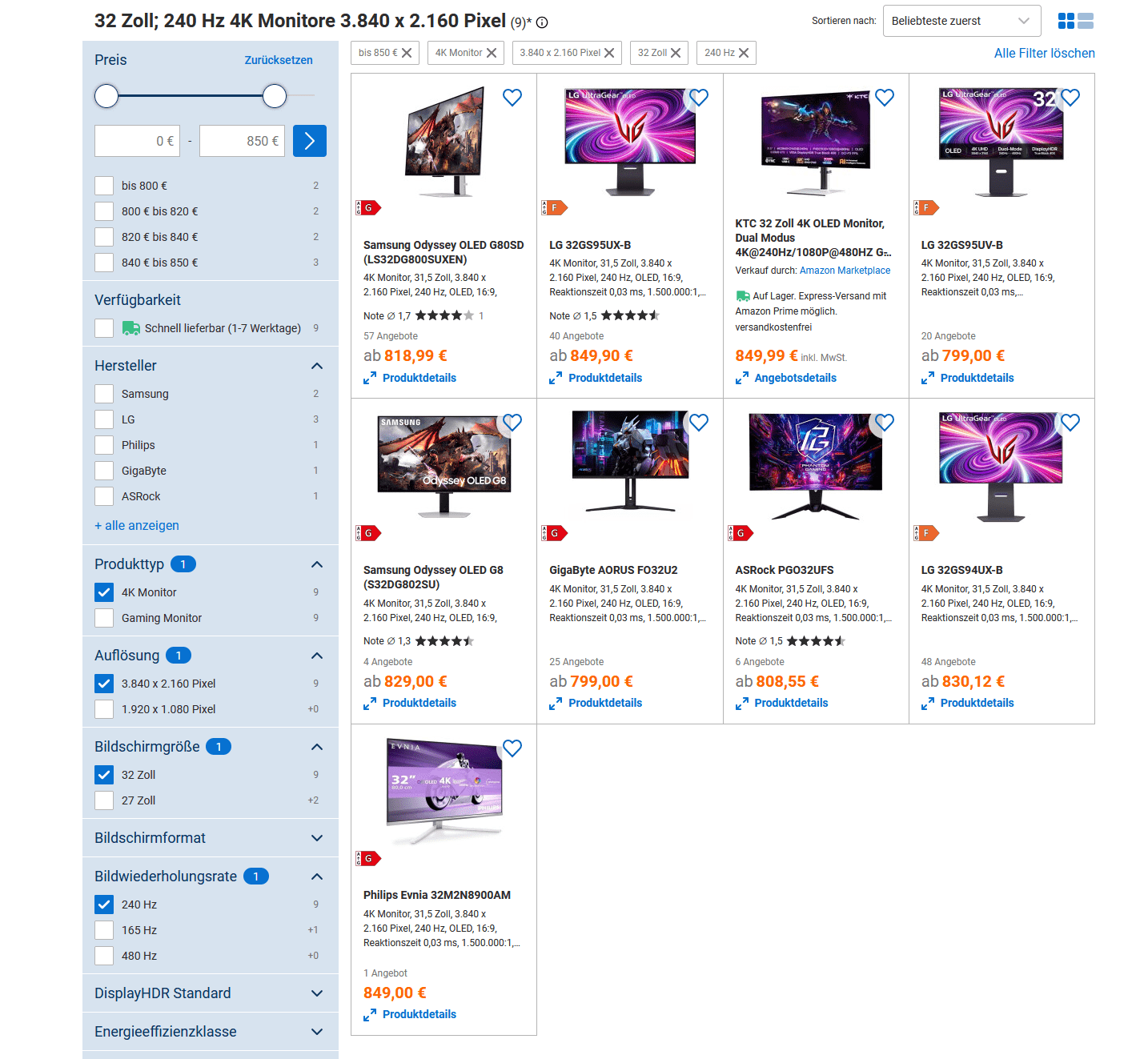Check the '800 € bis 820 €' price filter
The width and height of the screenshot is (1148, 1059).
pos(104,211)
